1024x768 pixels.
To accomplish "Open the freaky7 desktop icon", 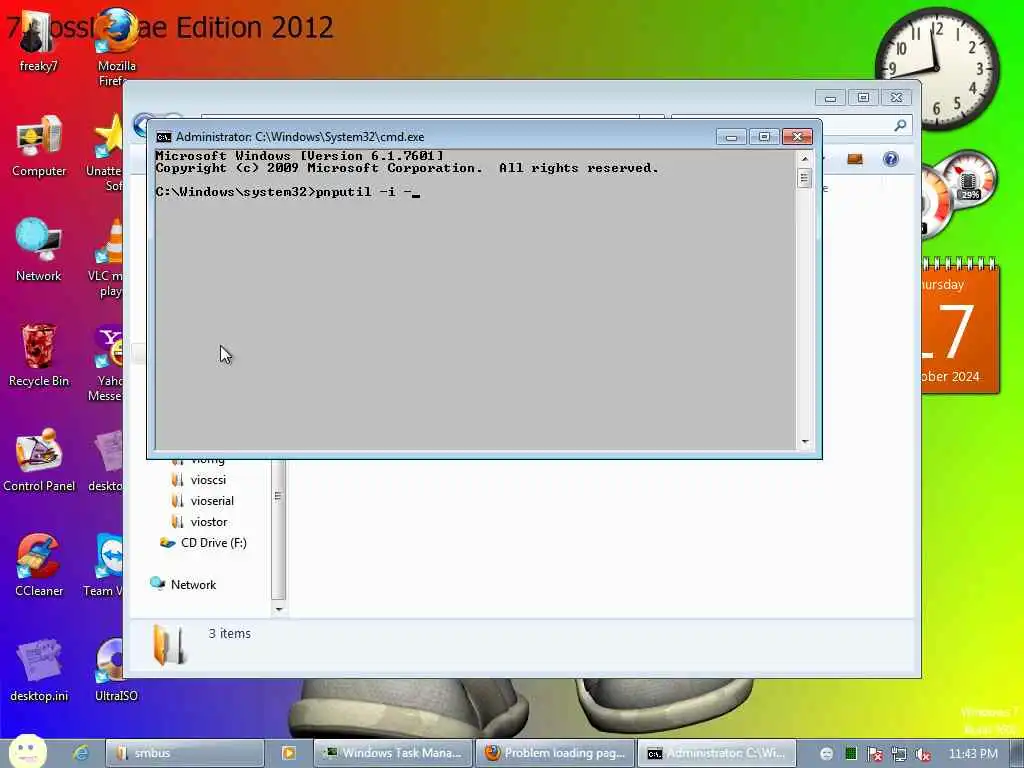I will 39,39.
